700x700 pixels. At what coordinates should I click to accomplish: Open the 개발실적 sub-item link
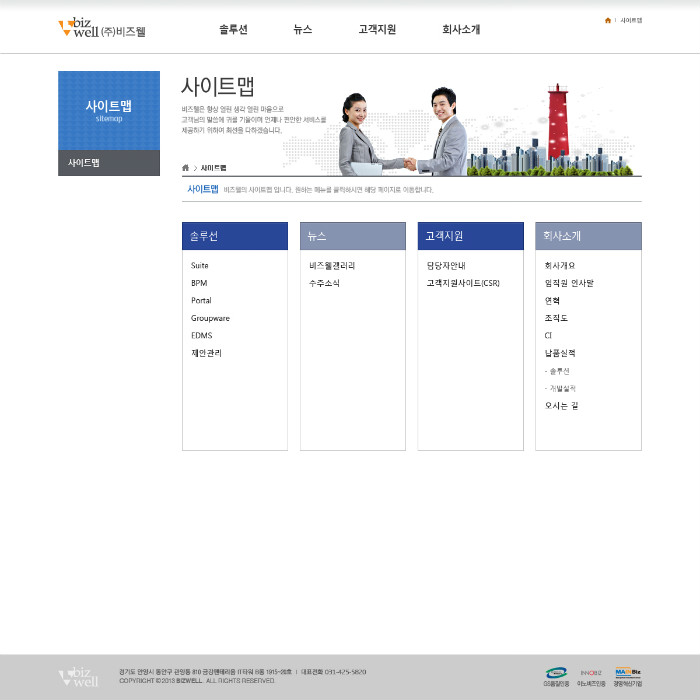tap(560, 388)
